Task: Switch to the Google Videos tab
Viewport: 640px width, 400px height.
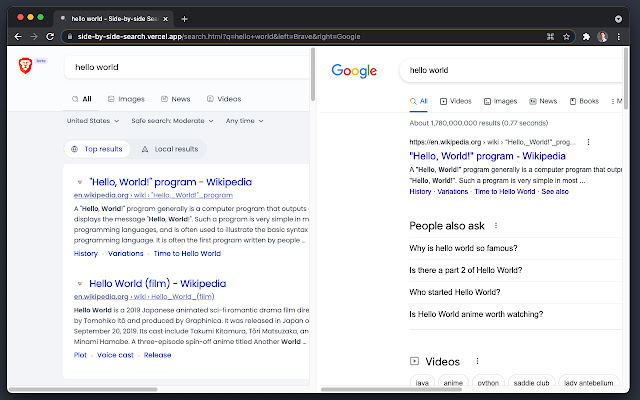Action: point(456,101)
